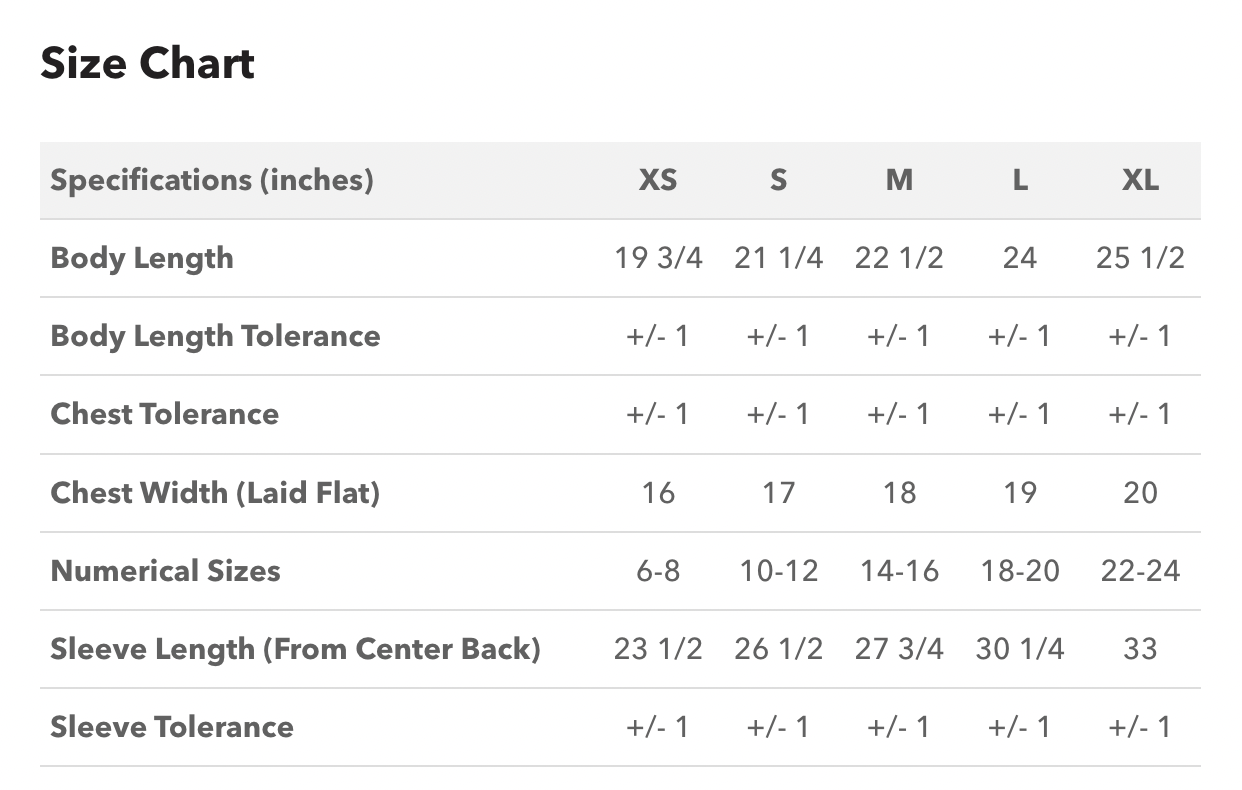Click the Numerical Sizes row label
The height and width of the screenshot is (790, 1242).
[165, 571]
